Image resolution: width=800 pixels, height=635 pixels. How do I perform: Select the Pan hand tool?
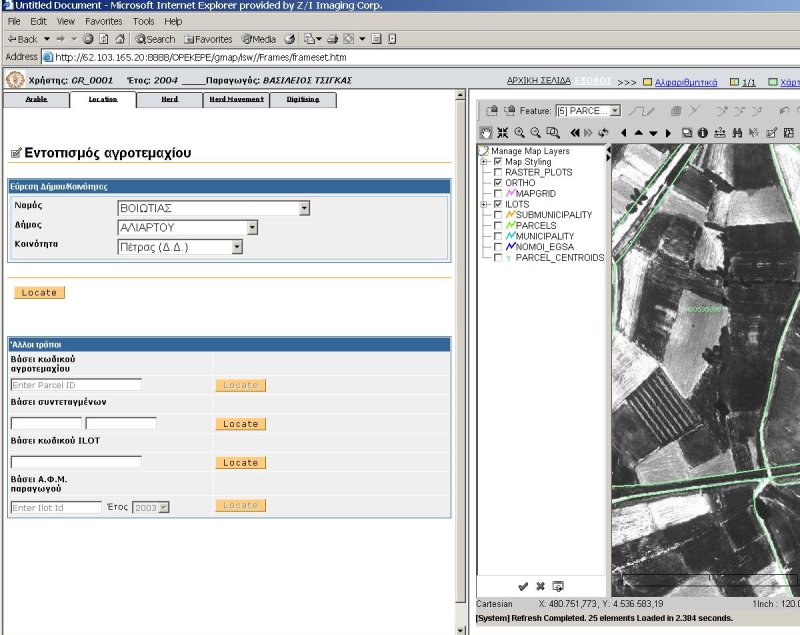coord(486,132)
